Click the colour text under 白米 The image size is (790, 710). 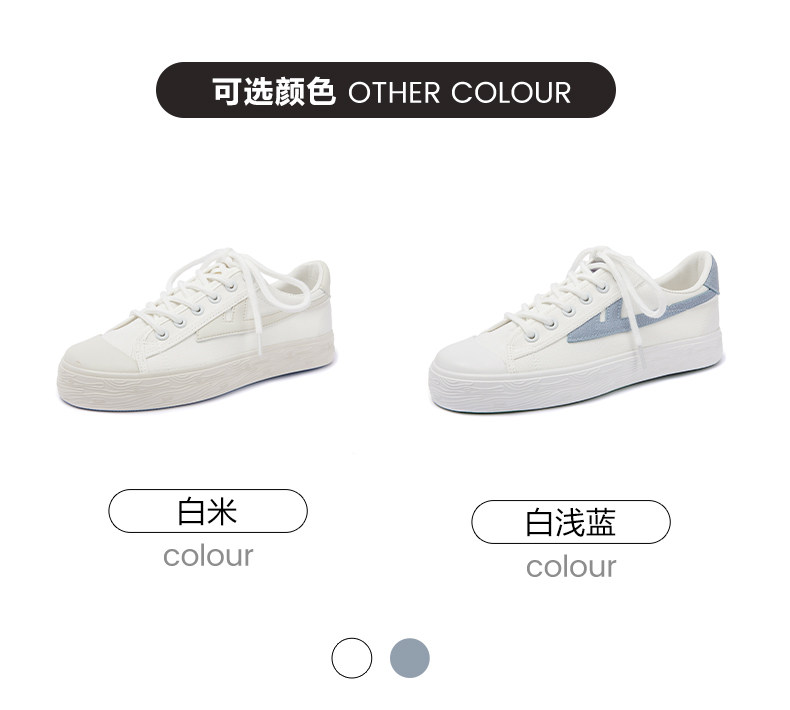pos(208,556)
